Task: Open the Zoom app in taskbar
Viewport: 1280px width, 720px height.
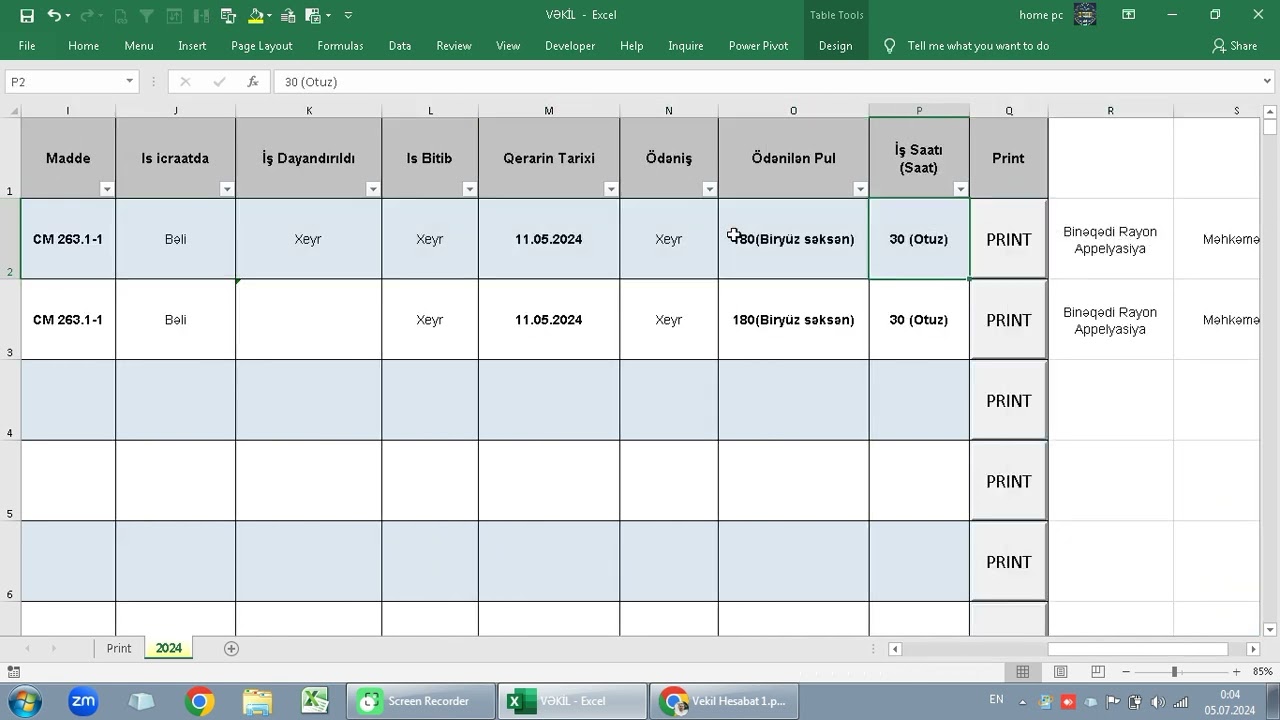Action: (x=83, y=701)
